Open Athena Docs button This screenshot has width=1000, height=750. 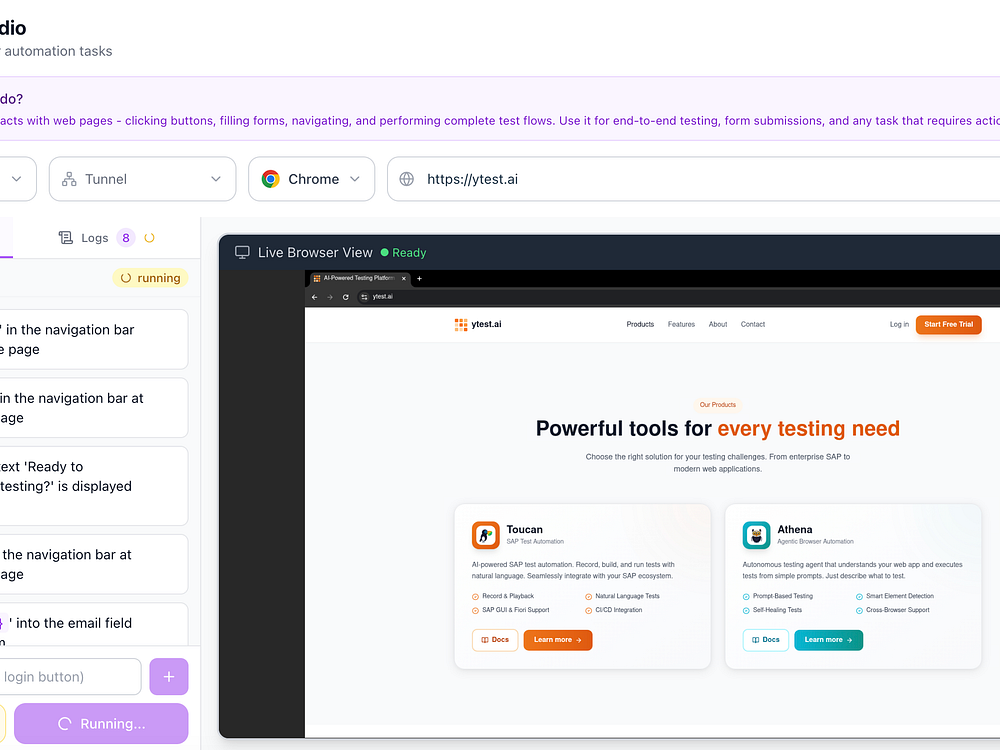(x=765, y=640)
